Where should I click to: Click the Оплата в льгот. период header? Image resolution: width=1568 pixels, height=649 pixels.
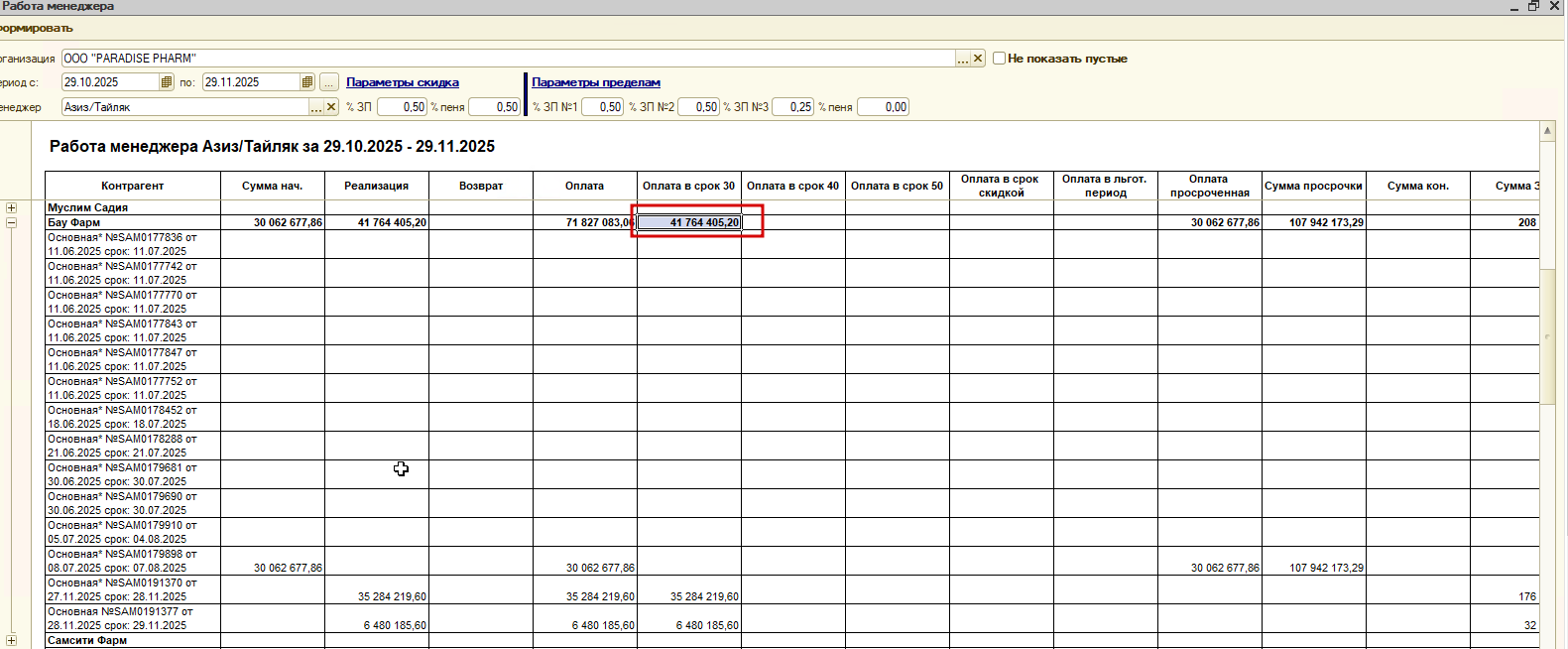click(x=1106, y=187)
